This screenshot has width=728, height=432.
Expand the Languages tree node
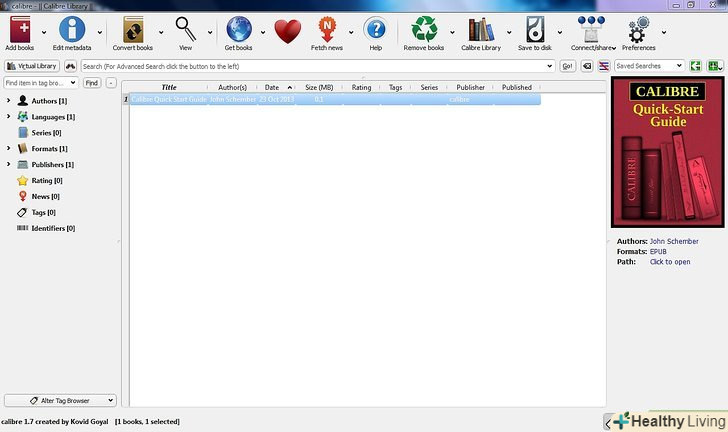(x=8, y=117)
